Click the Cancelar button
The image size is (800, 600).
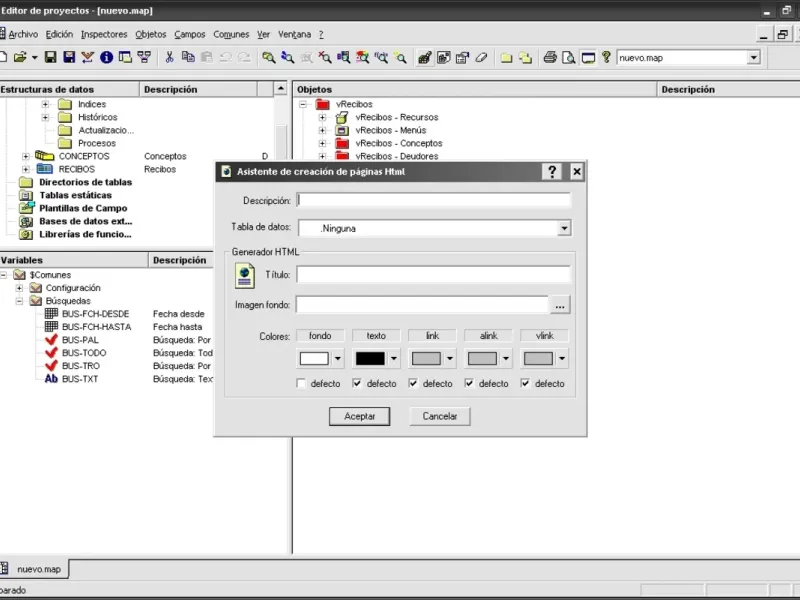click(x=440, y=416)
